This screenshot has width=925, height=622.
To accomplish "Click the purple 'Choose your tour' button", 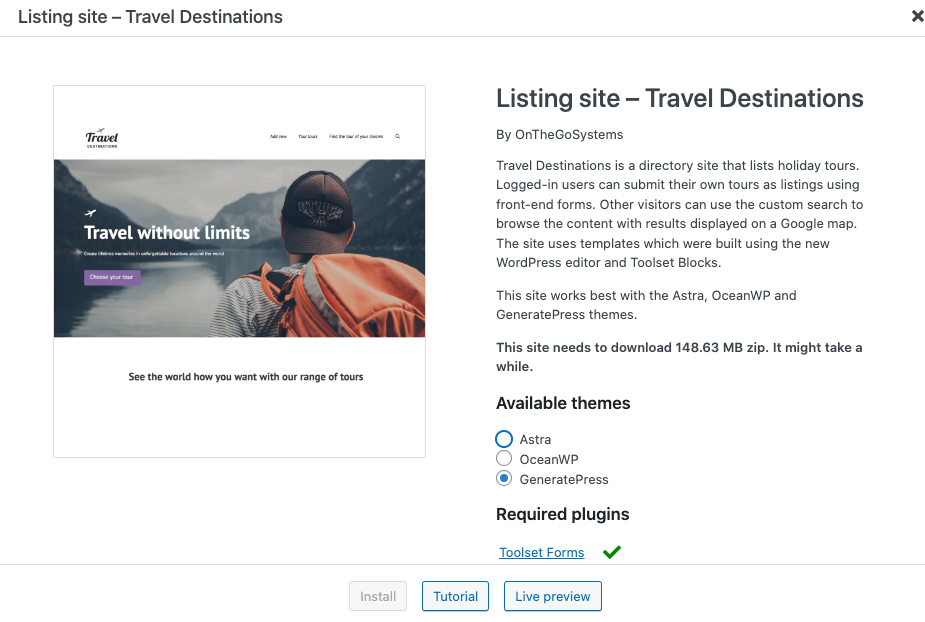I will (x=112, y=277).
